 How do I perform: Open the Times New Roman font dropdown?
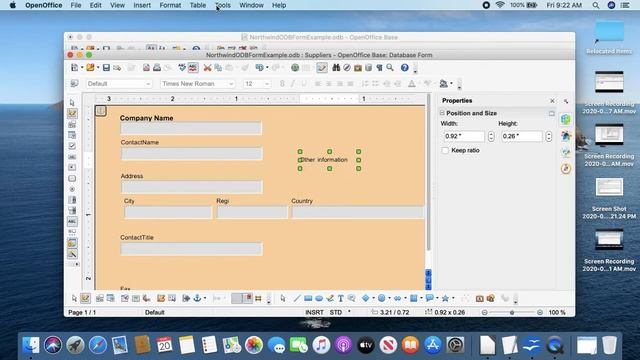tap(231, 84)
